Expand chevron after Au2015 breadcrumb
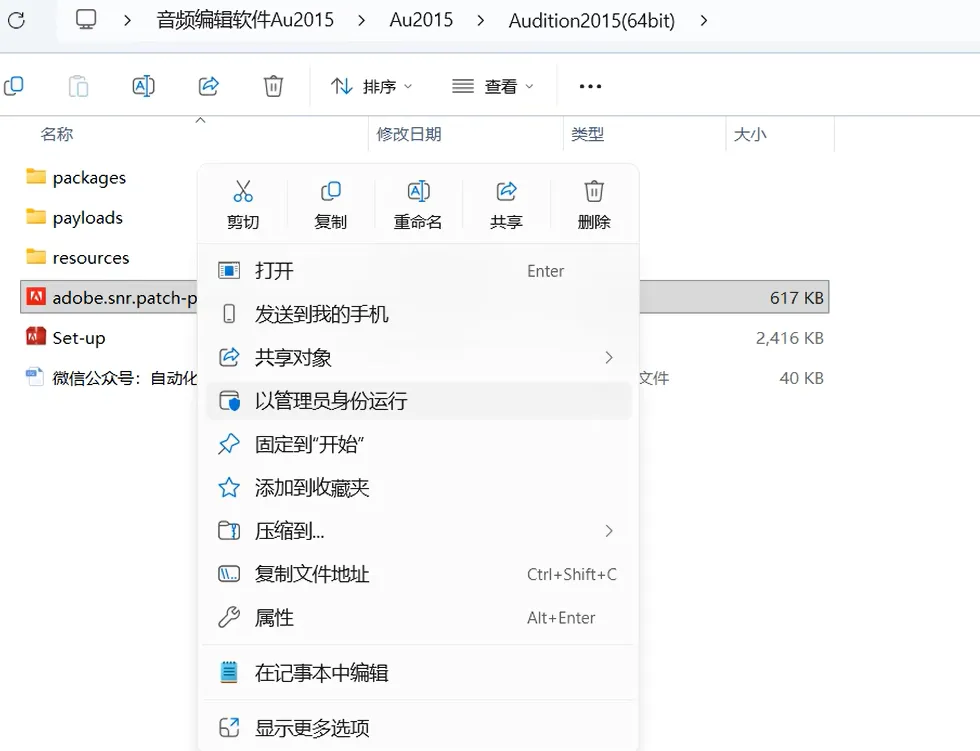This screenshot has height=751, width=980. pyautogui.click(x=480, y=21)
